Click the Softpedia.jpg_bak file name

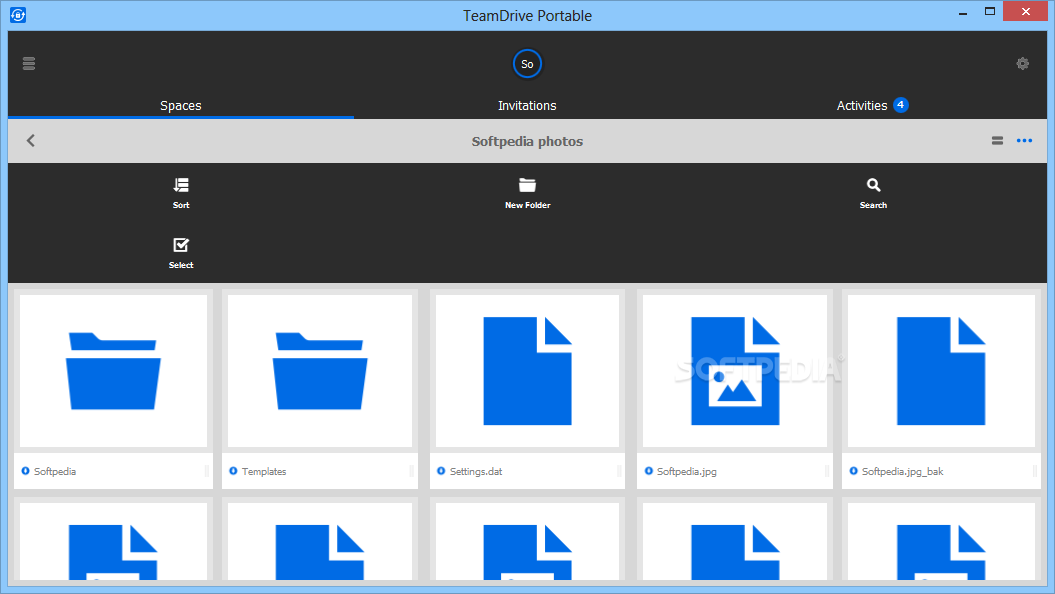[x=902, y=472]
